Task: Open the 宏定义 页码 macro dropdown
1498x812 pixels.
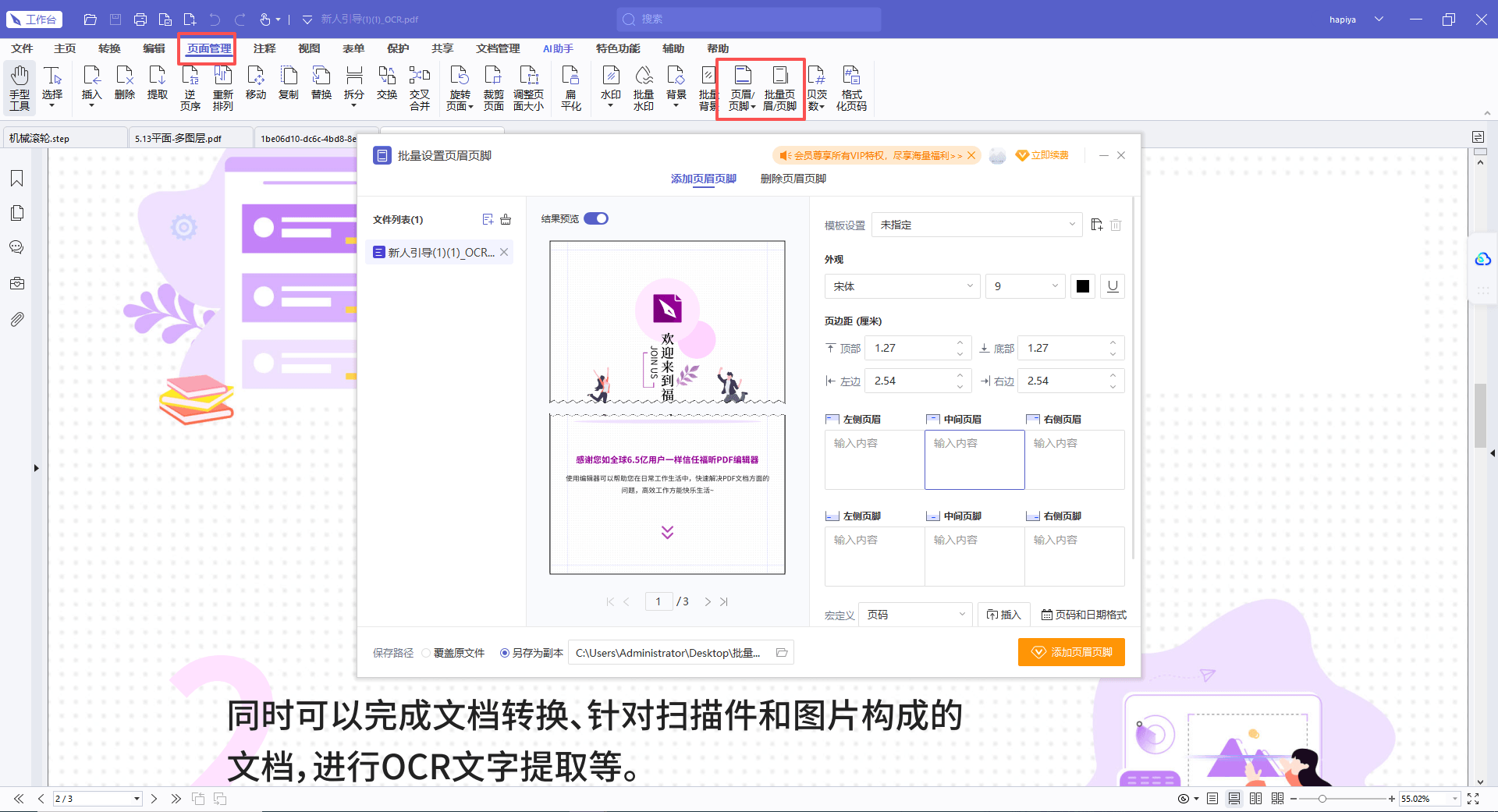Action: coord(915,615)
